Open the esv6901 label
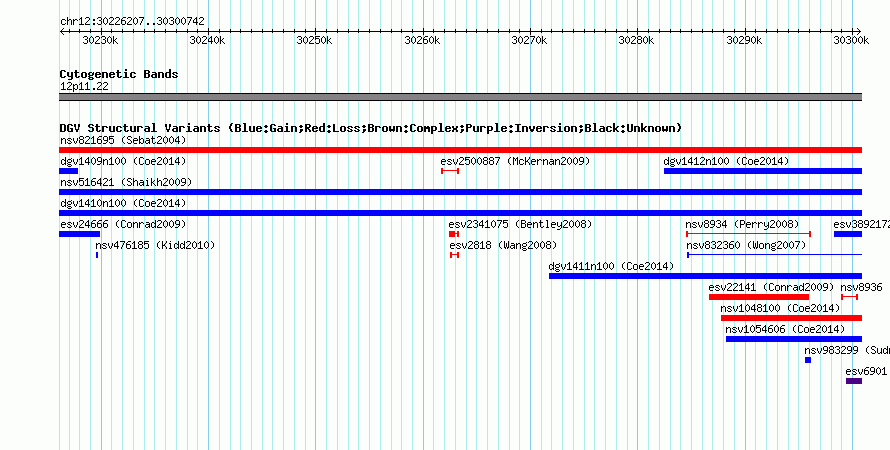The width and height of the screenshot is (890, 450). 866,371
